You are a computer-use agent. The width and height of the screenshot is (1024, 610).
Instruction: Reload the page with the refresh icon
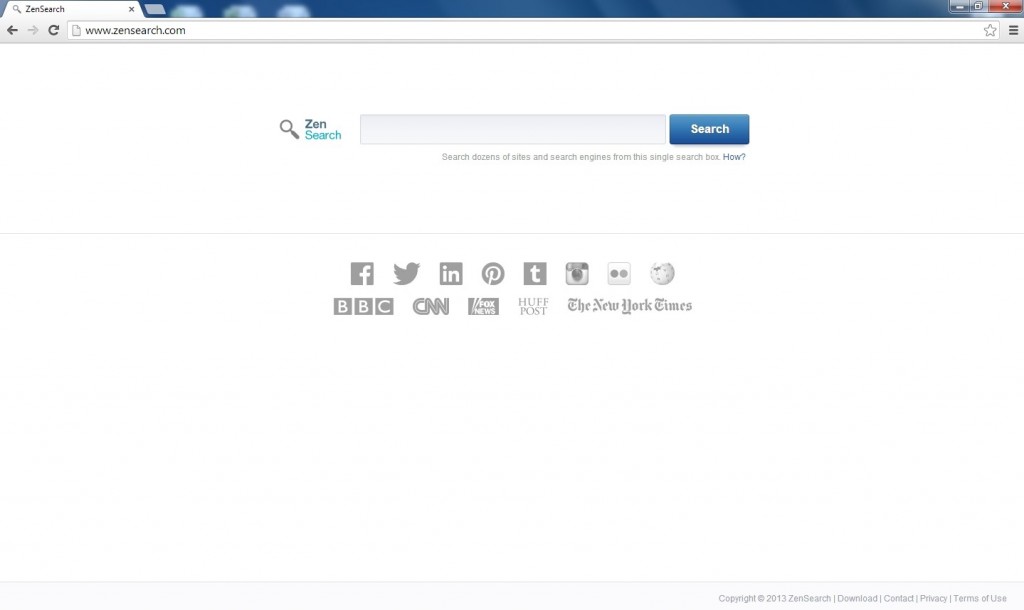pyautogui.click(x=54, y=30)
